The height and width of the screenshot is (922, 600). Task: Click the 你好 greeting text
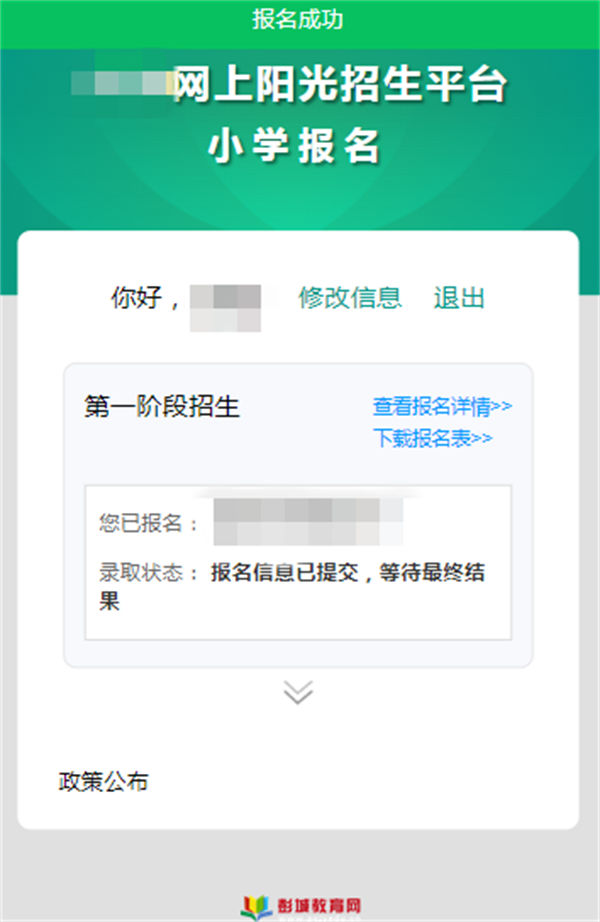(136, 298)
